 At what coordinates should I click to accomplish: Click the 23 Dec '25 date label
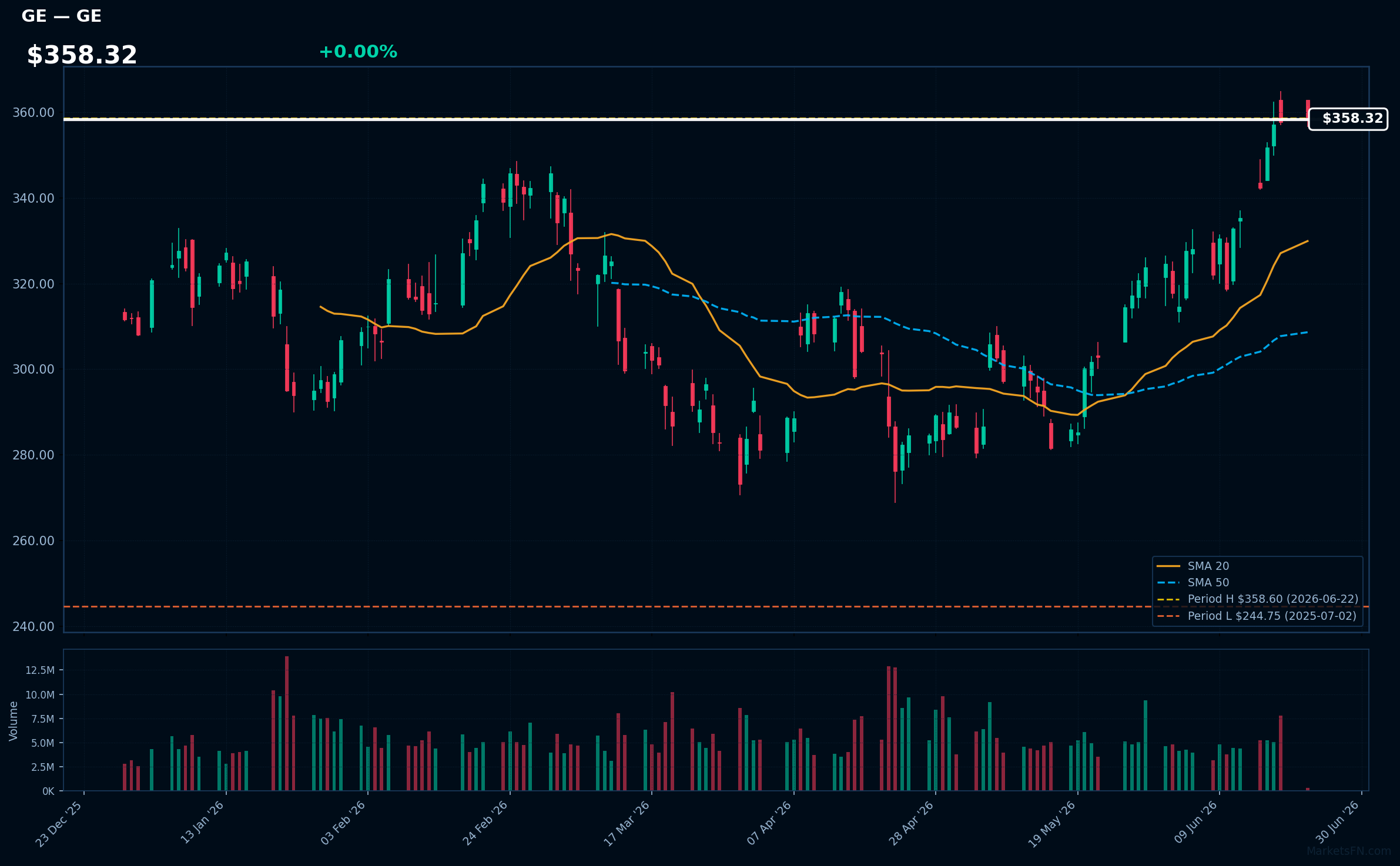59,824
